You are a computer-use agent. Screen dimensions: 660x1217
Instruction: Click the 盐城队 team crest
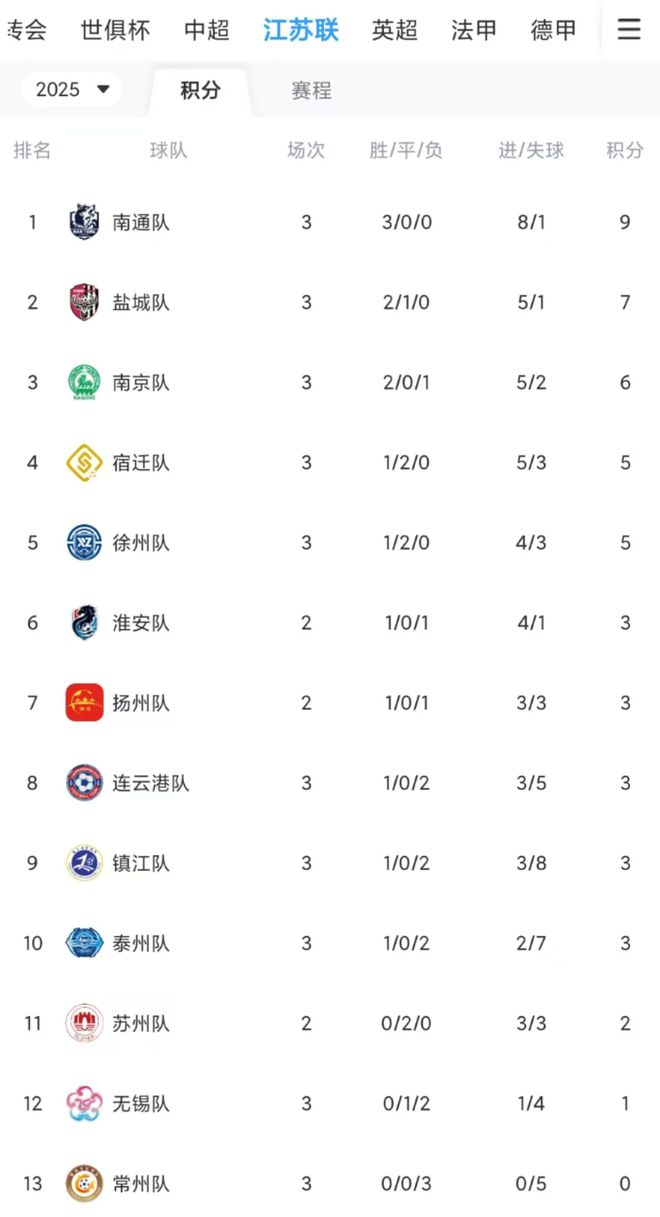point(84,302)
